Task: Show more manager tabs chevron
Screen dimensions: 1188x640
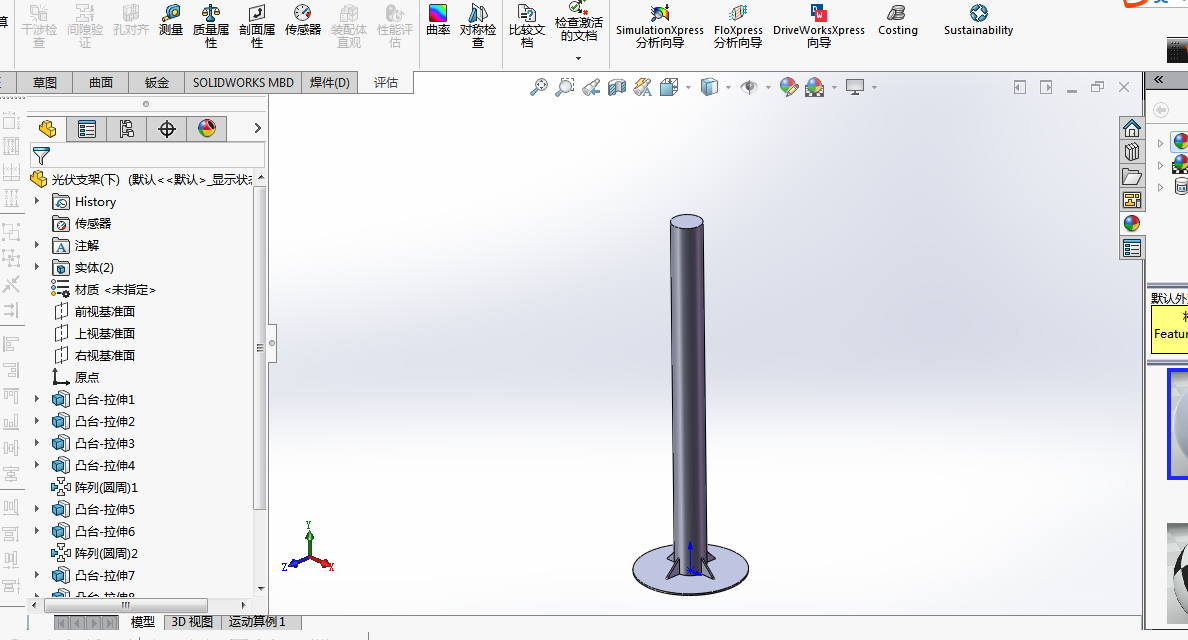Action: coord(258,128)
